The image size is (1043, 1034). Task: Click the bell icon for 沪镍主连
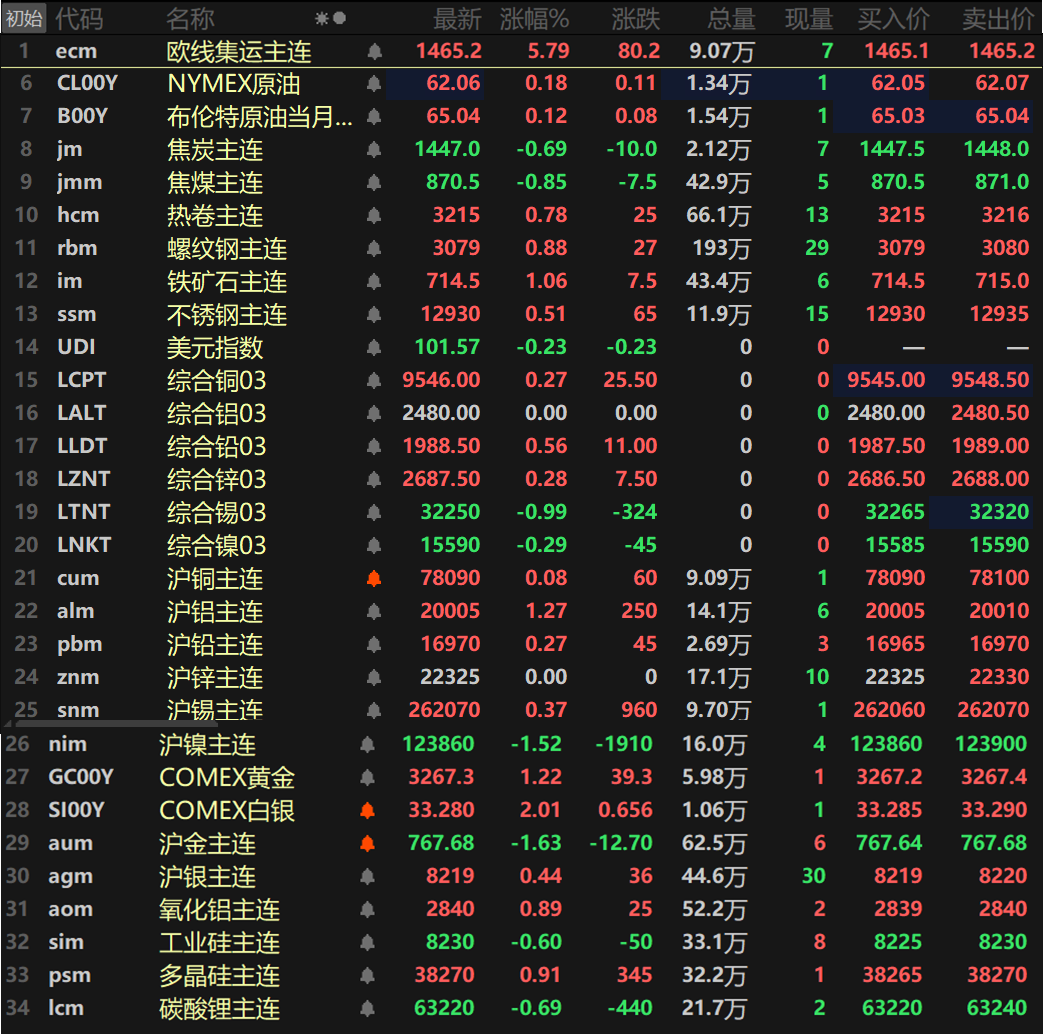367,745
